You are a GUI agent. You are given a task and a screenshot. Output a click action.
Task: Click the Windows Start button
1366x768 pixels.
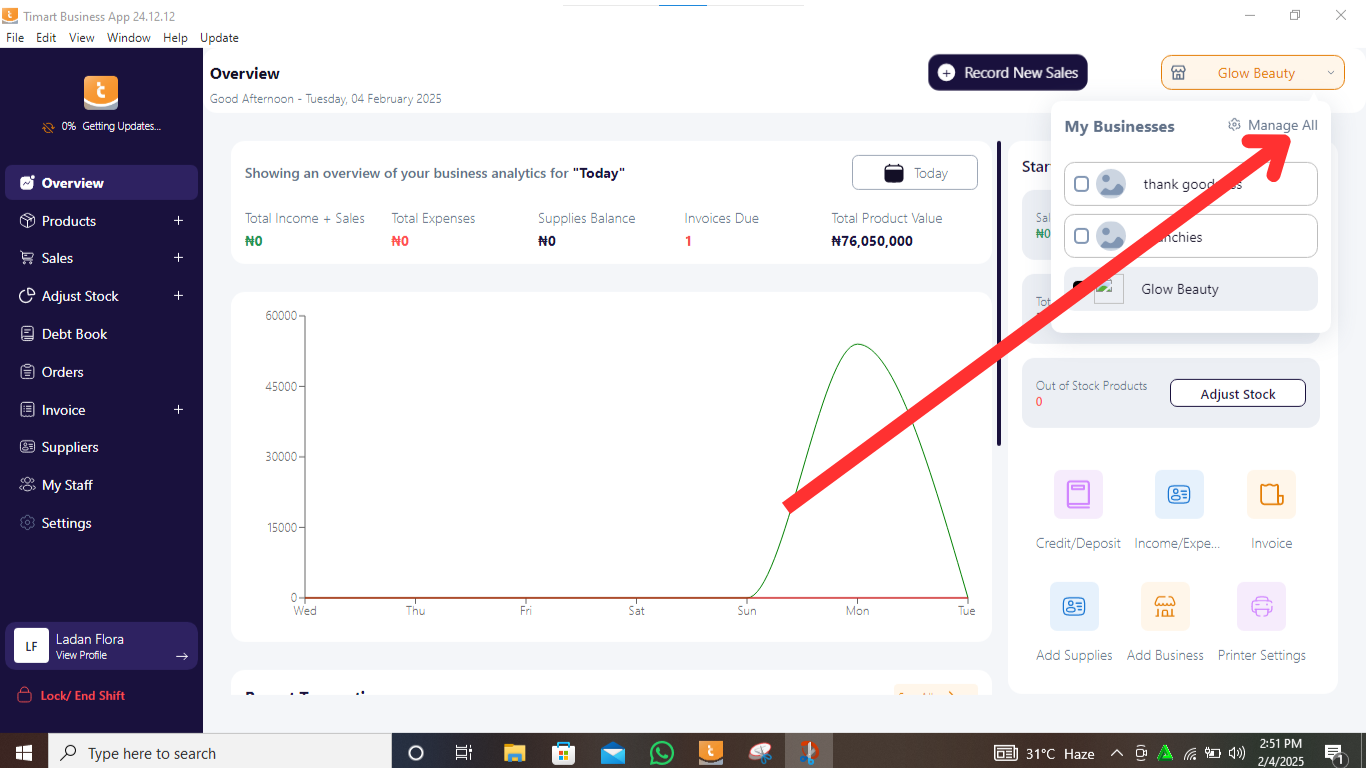pyautogui.click(x=24, y=752)
